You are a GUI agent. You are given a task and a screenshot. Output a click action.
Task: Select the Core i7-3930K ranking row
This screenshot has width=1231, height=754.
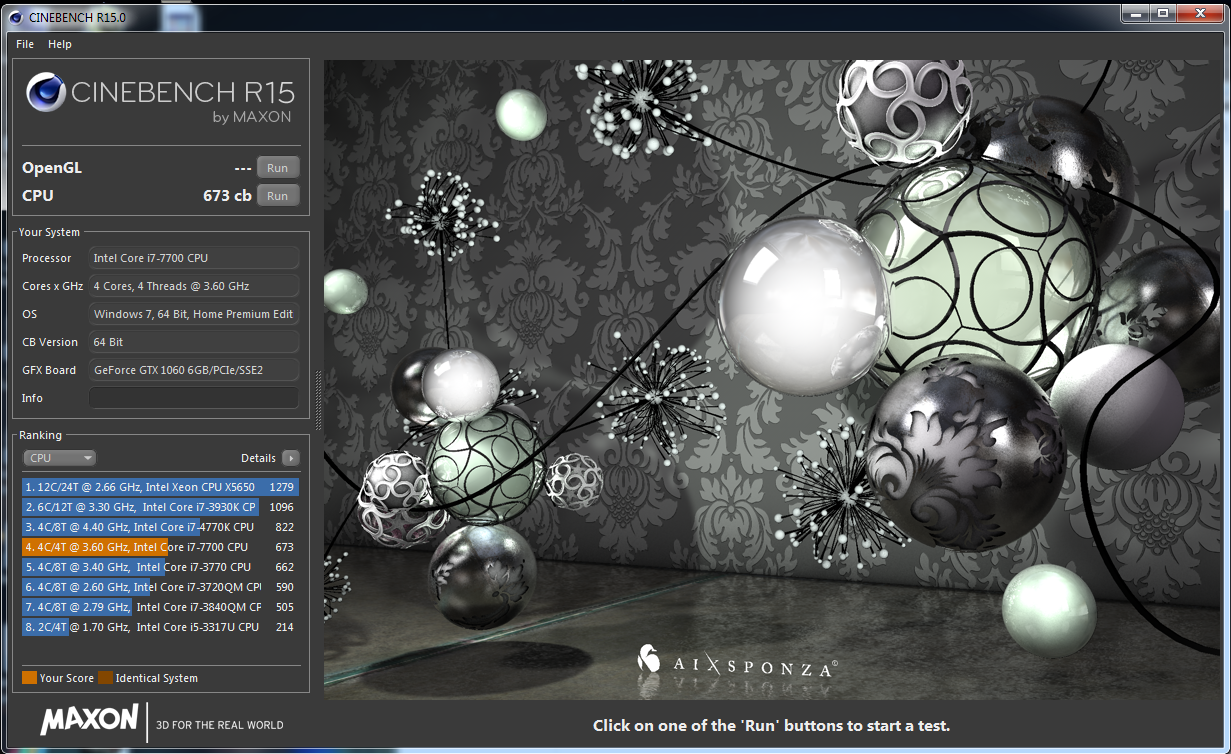click(160, 507)
